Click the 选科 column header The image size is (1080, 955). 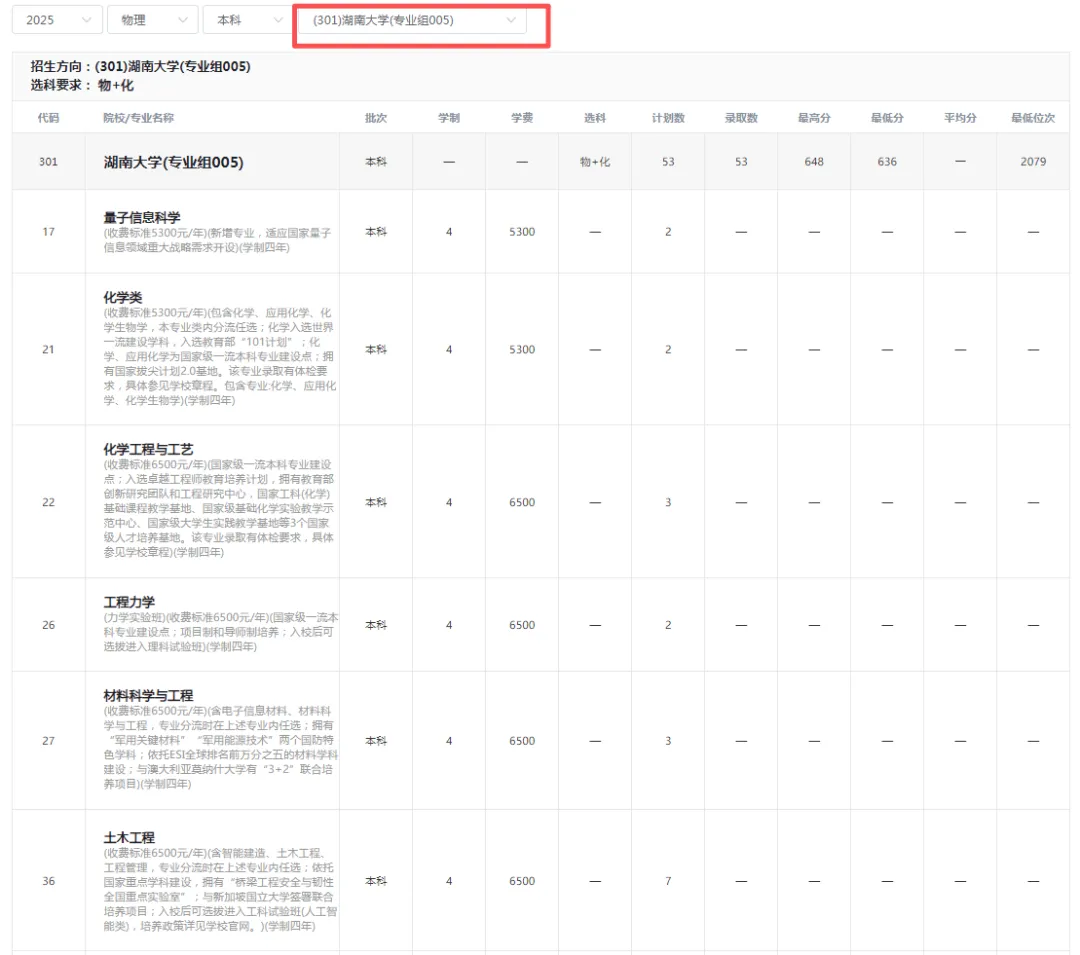595,118
